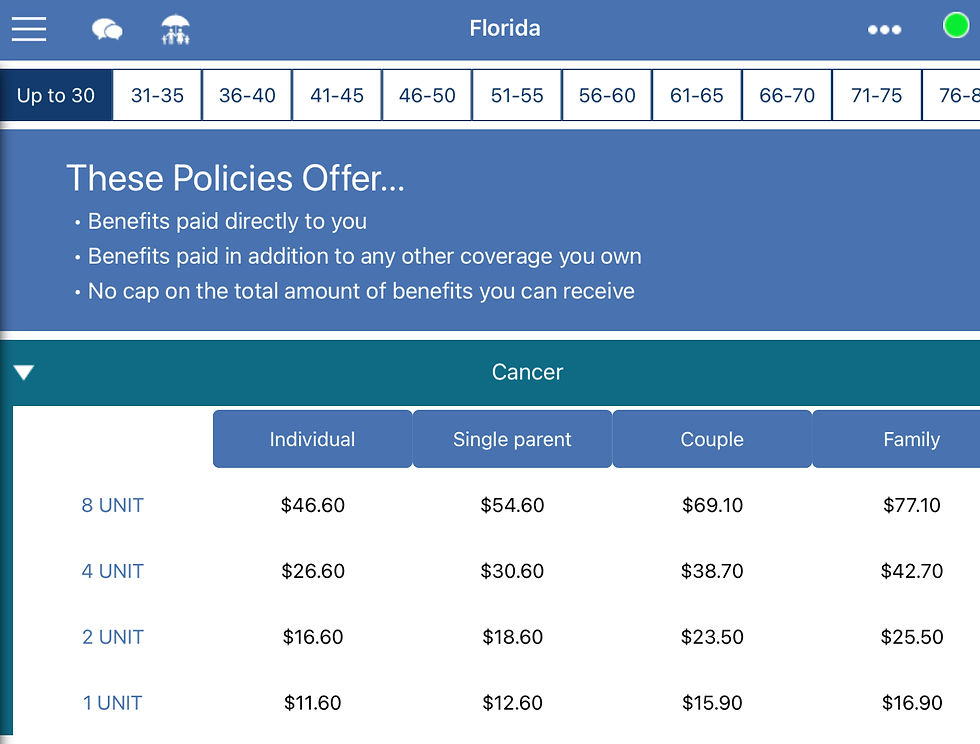The height and width of the screenshot is (744, 980).
Task: Tap the Cancer section header title
Action: [x=527, y=372]
